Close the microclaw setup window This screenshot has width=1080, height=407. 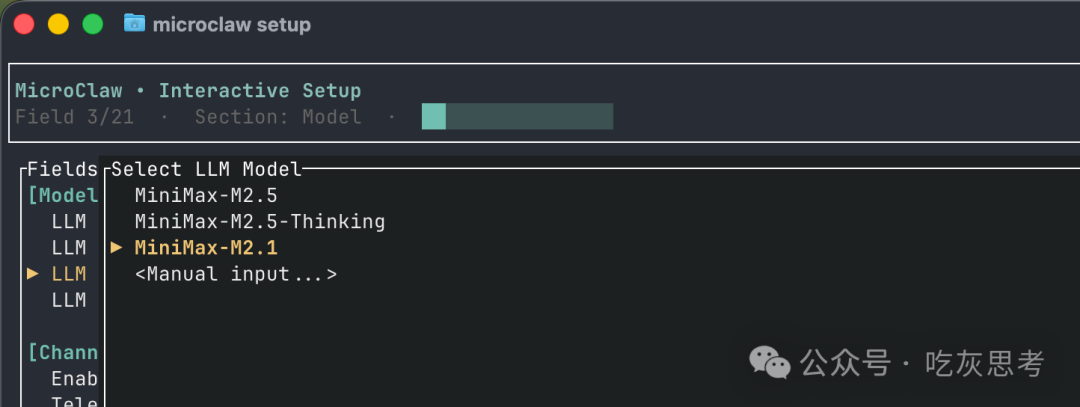24,24
